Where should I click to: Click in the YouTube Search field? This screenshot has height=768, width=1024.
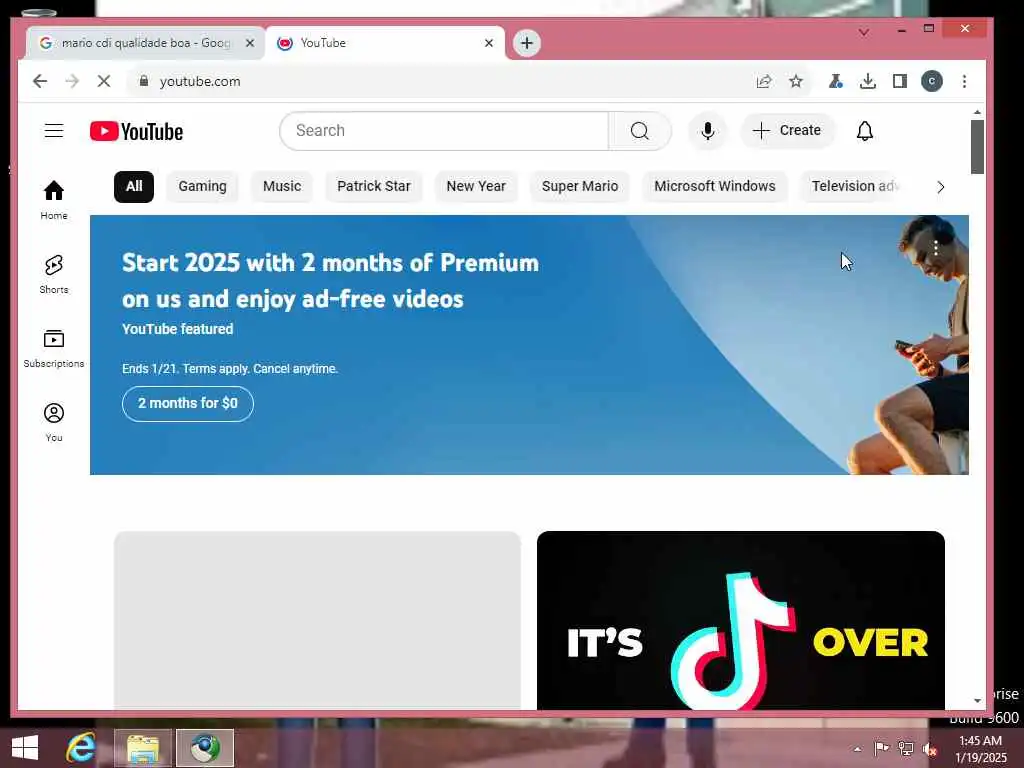(x=444, y=131)
